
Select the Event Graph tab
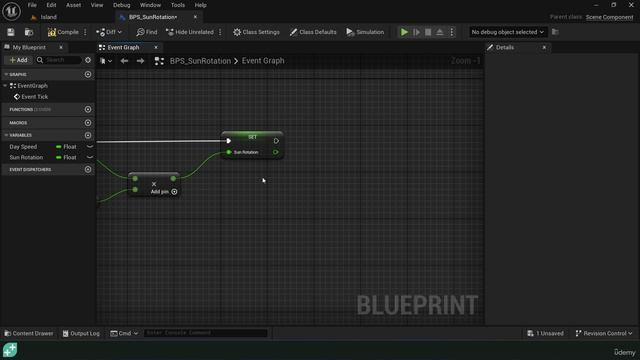123,47
